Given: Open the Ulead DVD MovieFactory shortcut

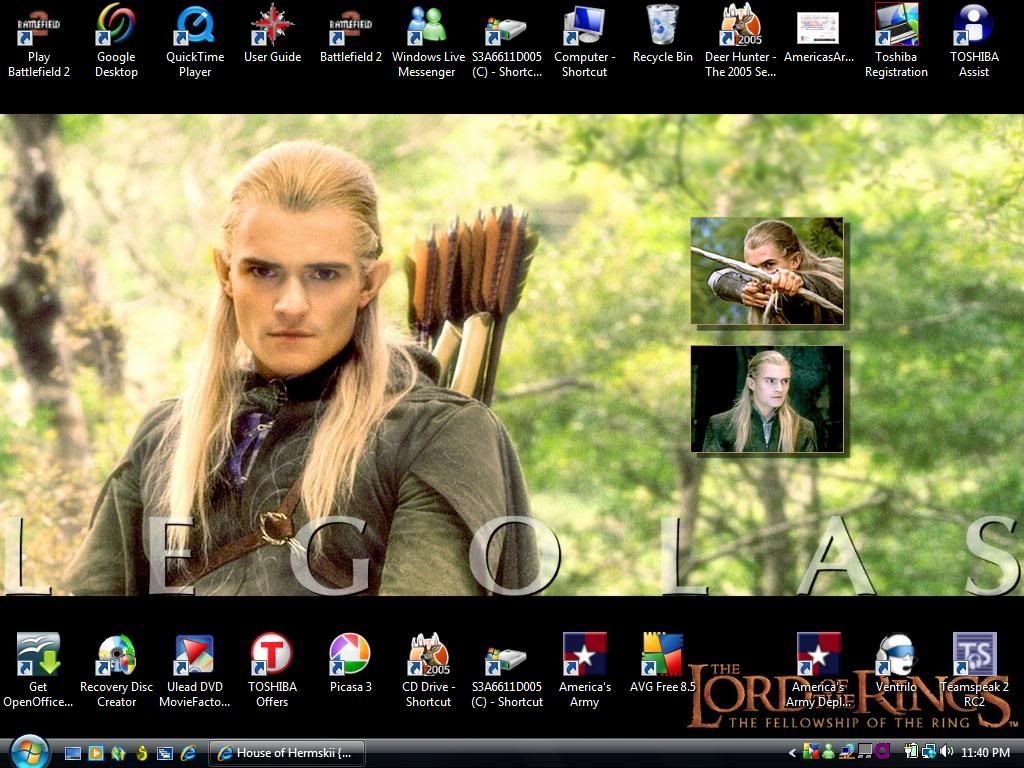Looking at the screenshot, I should pyautogui.click(x=194, y=655).
